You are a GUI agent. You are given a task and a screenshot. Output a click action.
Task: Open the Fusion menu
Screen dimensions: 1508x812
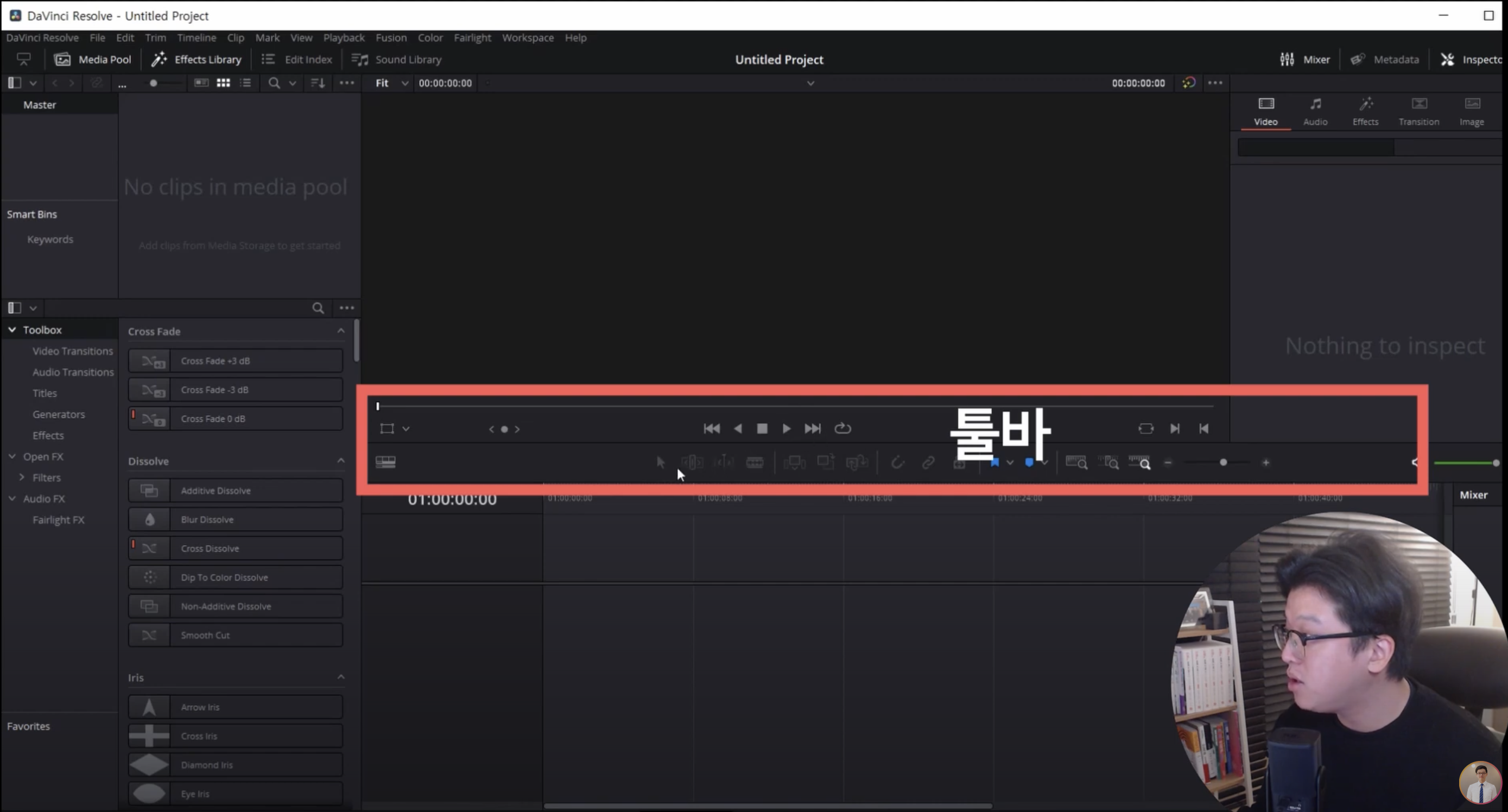[390, 37]
